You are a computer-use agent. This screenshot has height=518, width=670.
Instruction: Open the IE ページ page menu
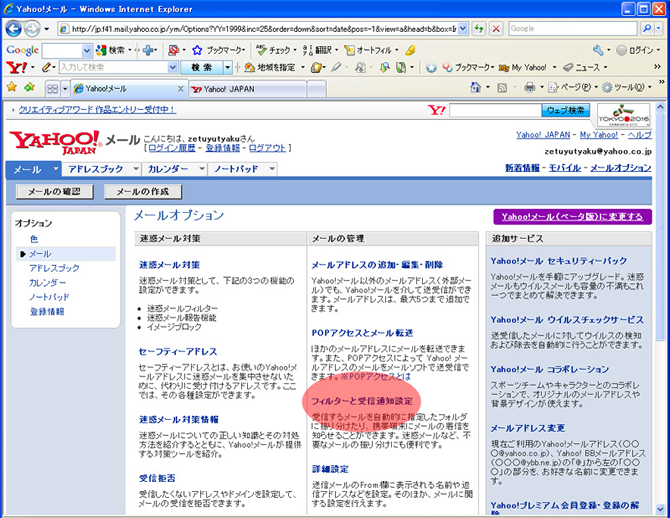[x=573, y=88]
